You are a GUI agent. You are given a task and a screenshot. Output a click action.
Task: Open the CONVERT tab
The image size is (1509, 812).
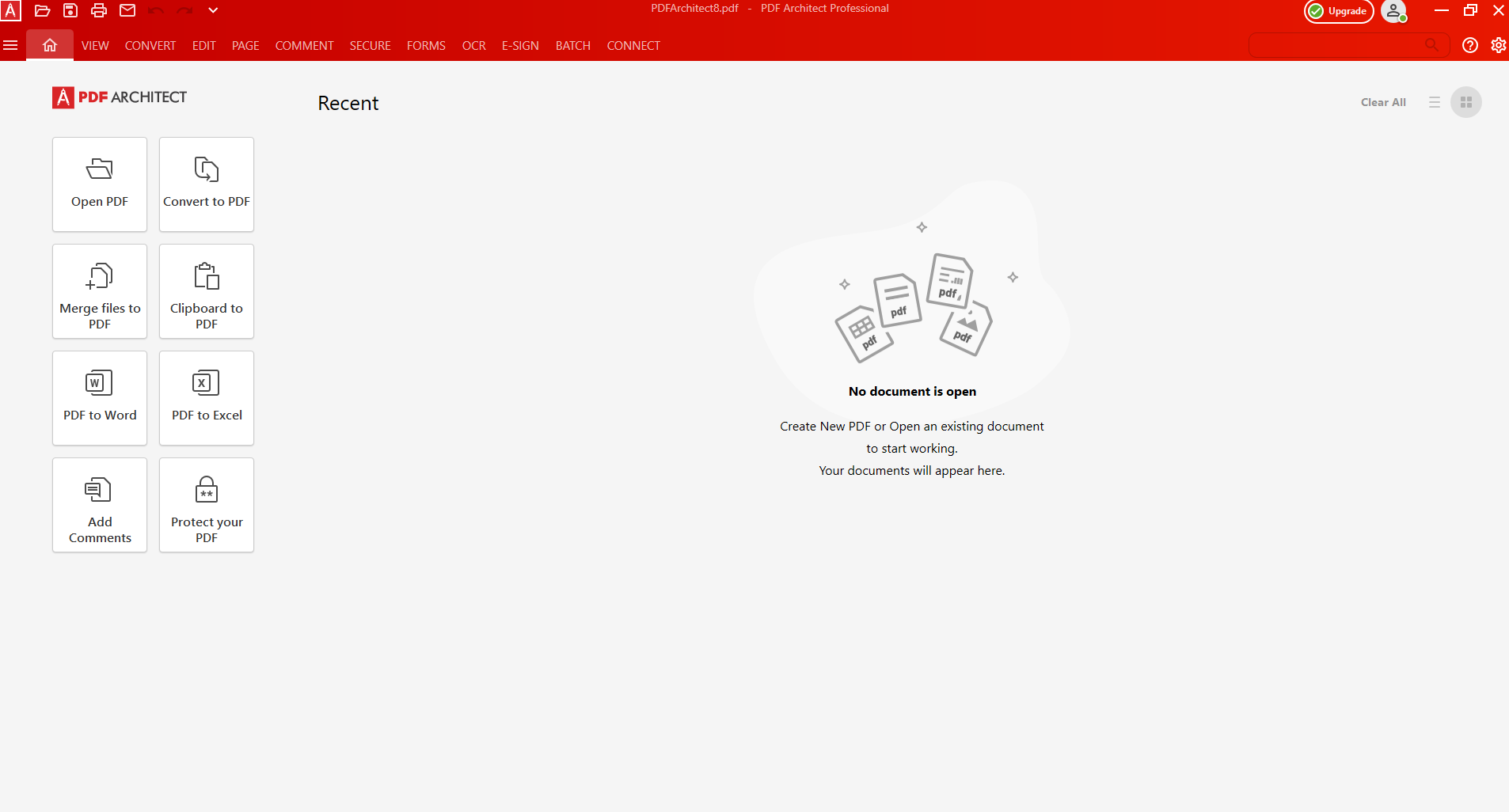(150, 46)
